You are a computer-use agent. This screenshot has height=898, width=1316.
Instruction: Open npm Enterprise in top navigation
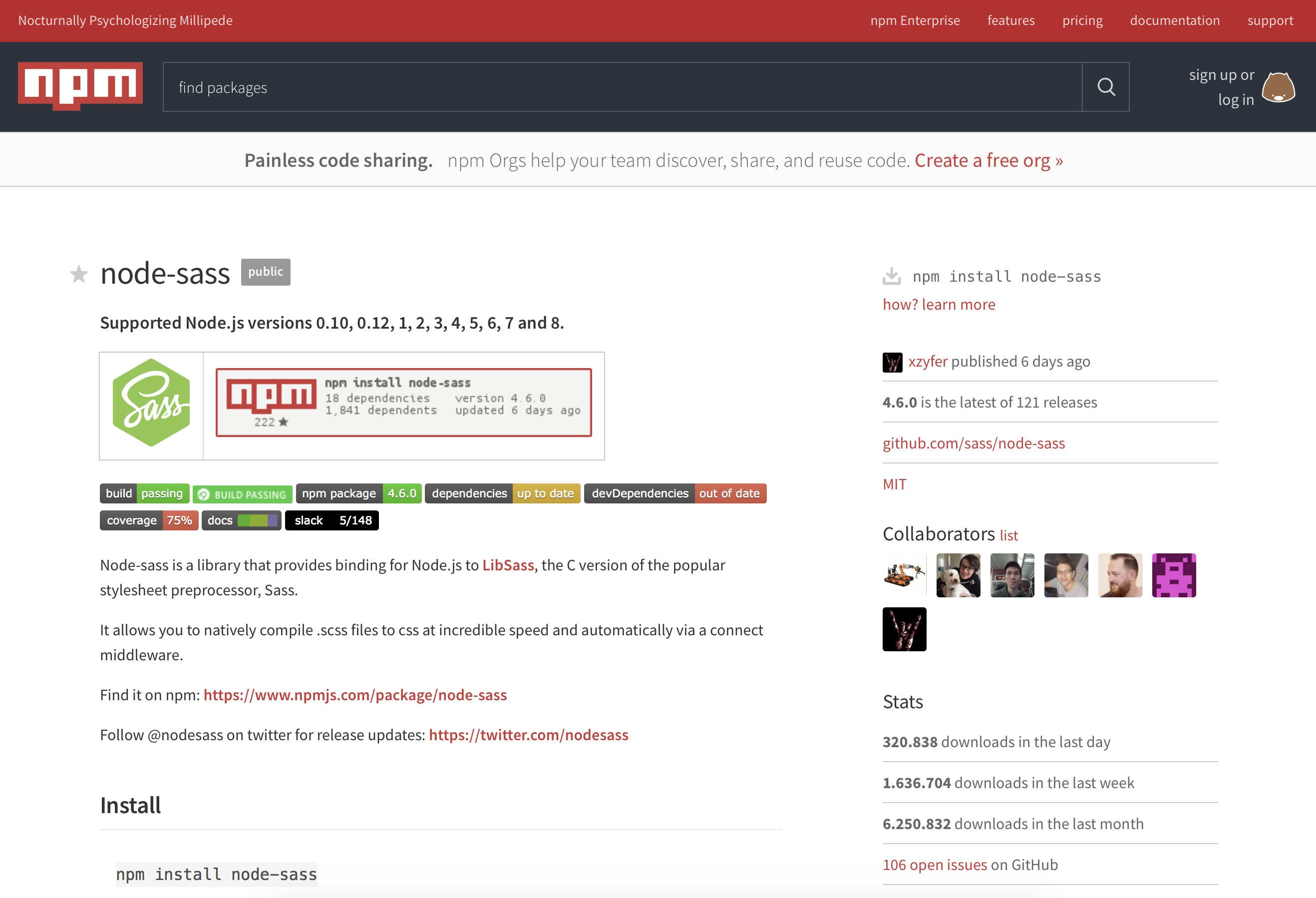[915, 20]
